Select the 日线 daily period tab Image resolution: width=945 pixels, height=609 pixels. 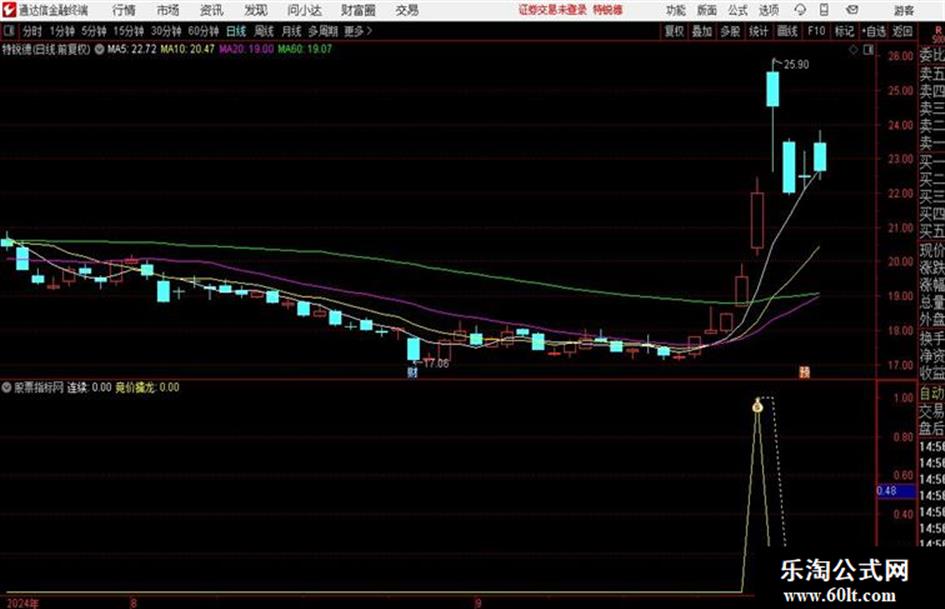click(236, 31)
